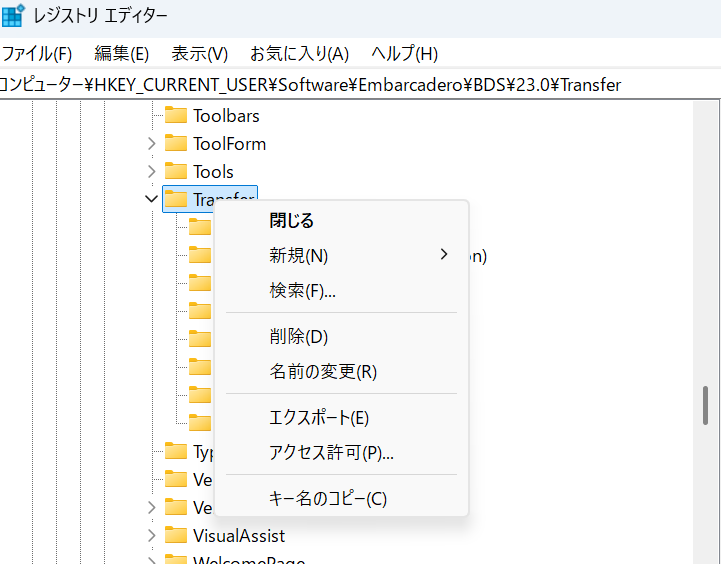This screenshot has height=564, width=721.
Task: Collapse the Transfer key
Action: pyautogui.click(x=151, y=200)
